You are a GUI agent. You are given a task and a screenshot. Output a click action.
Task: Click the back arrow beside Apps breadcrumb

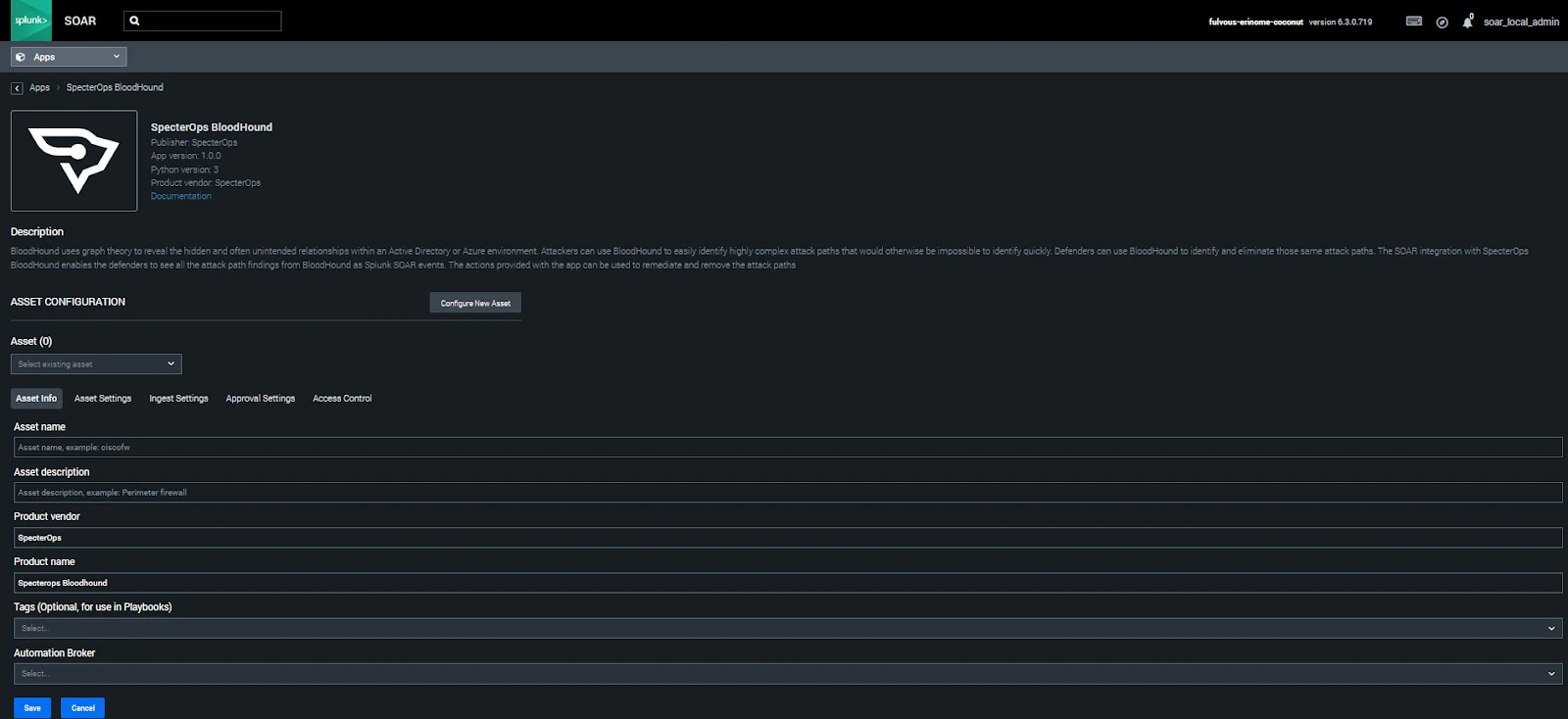17,88
